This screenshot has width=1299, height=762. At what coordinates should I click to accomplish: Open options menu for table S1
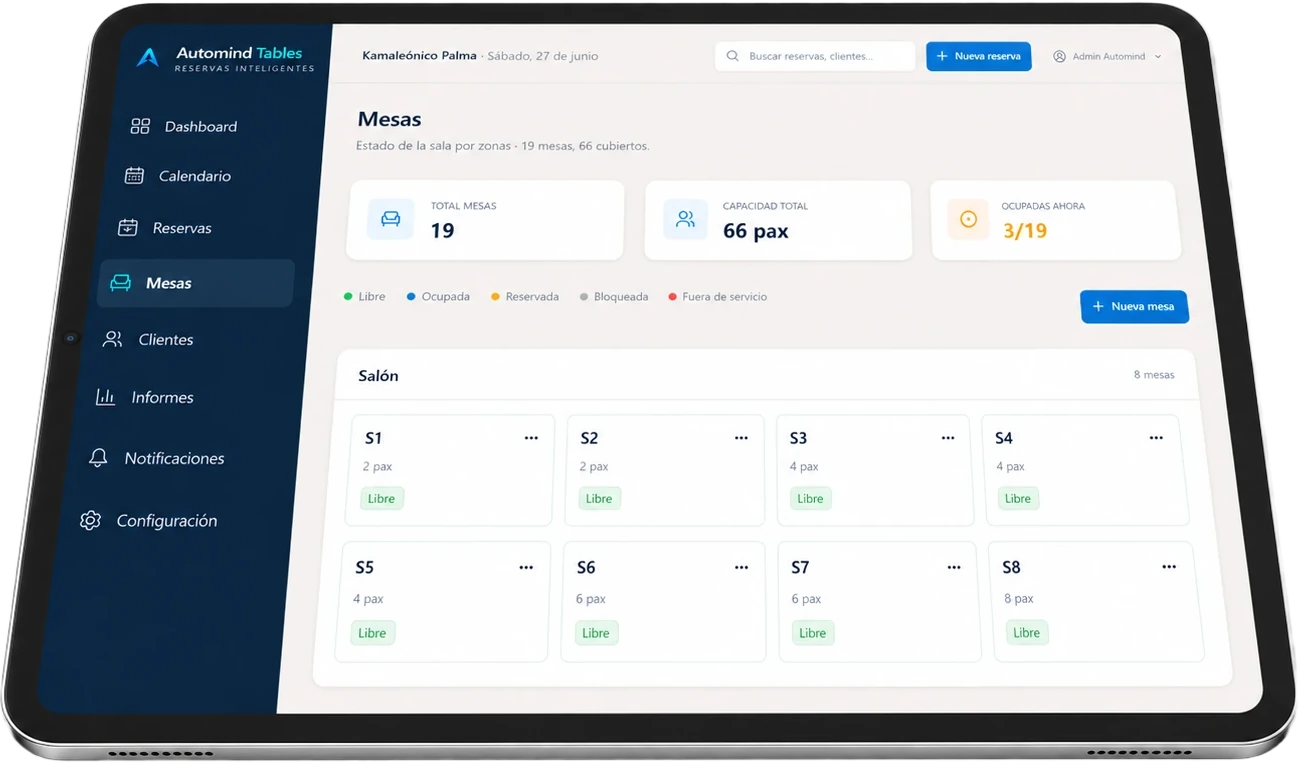click(x=531, y=438)
